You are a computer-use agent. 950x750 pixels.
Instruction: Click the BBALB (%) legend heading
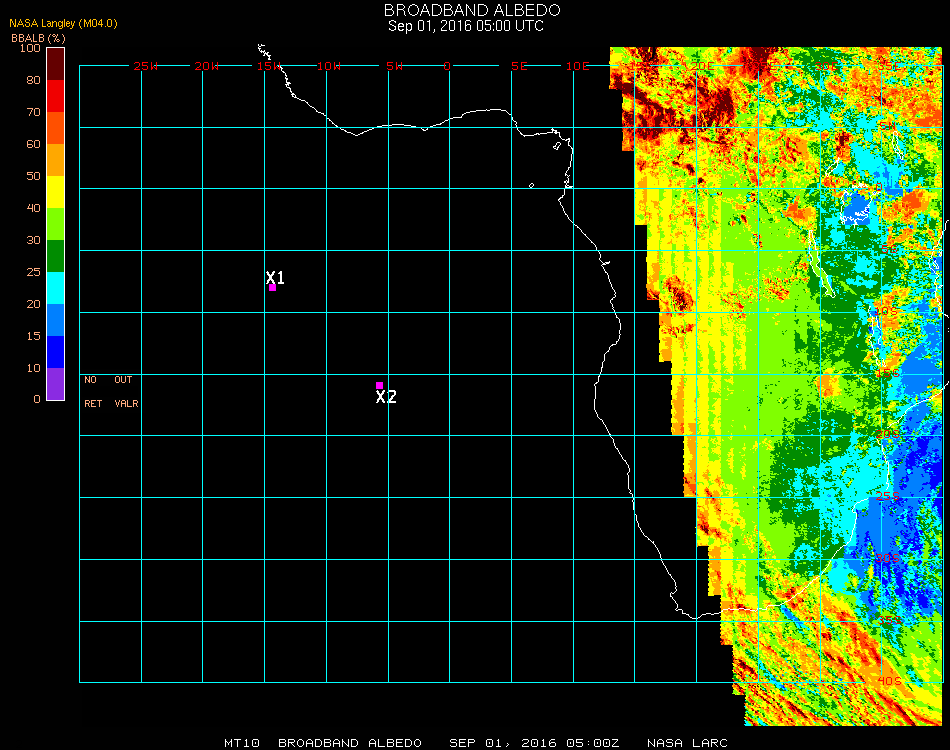click(x=37, y=37)
